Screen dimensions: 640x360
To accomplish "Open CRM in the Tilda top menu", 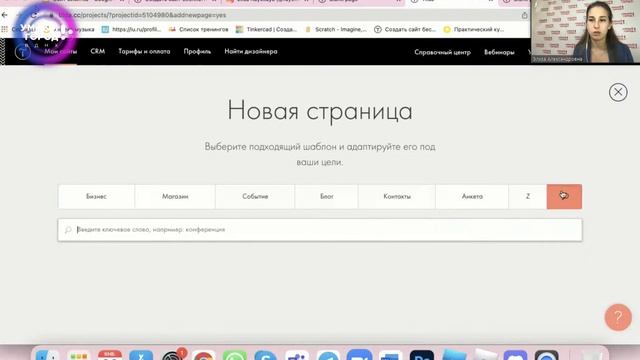I will (98, 51).
